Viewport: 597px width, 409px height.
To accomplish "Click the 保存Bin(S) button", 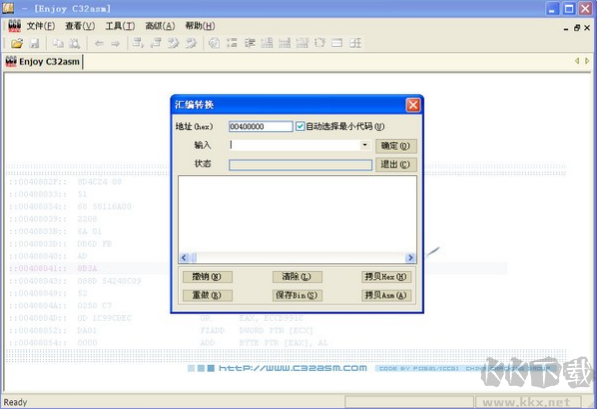I will pos(297,295).
